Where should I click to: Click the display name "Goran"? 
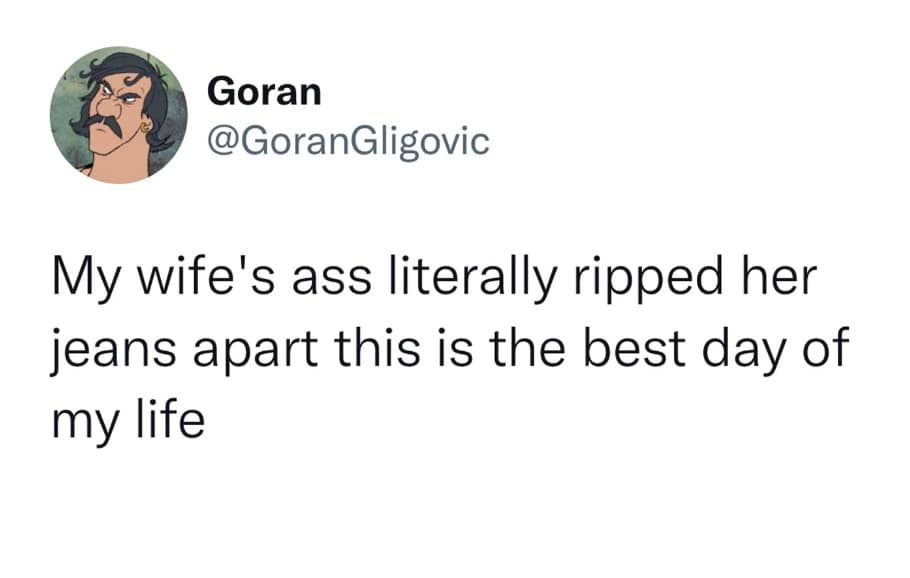click(x=265, y=91)
